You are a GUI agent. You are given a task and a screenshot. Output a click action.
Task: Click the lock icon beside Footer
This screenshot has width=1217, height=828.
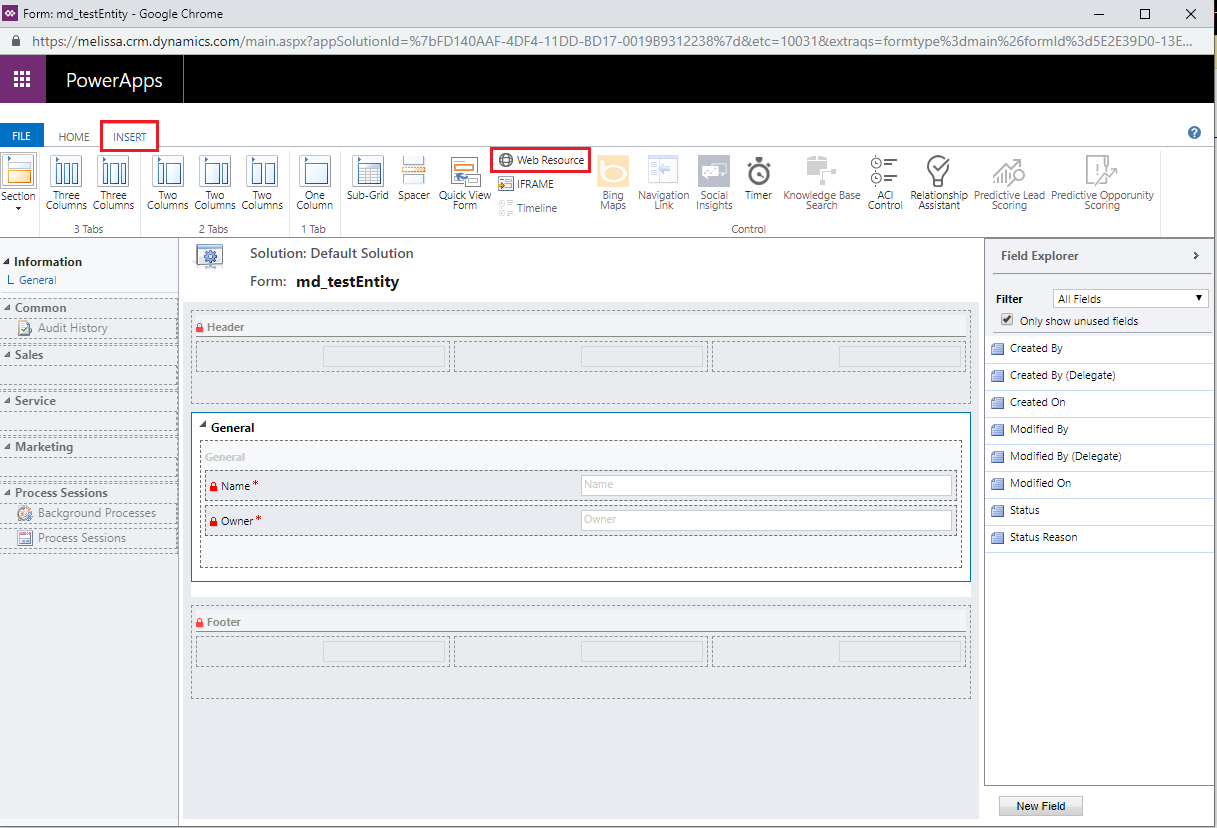coord(200,623)
